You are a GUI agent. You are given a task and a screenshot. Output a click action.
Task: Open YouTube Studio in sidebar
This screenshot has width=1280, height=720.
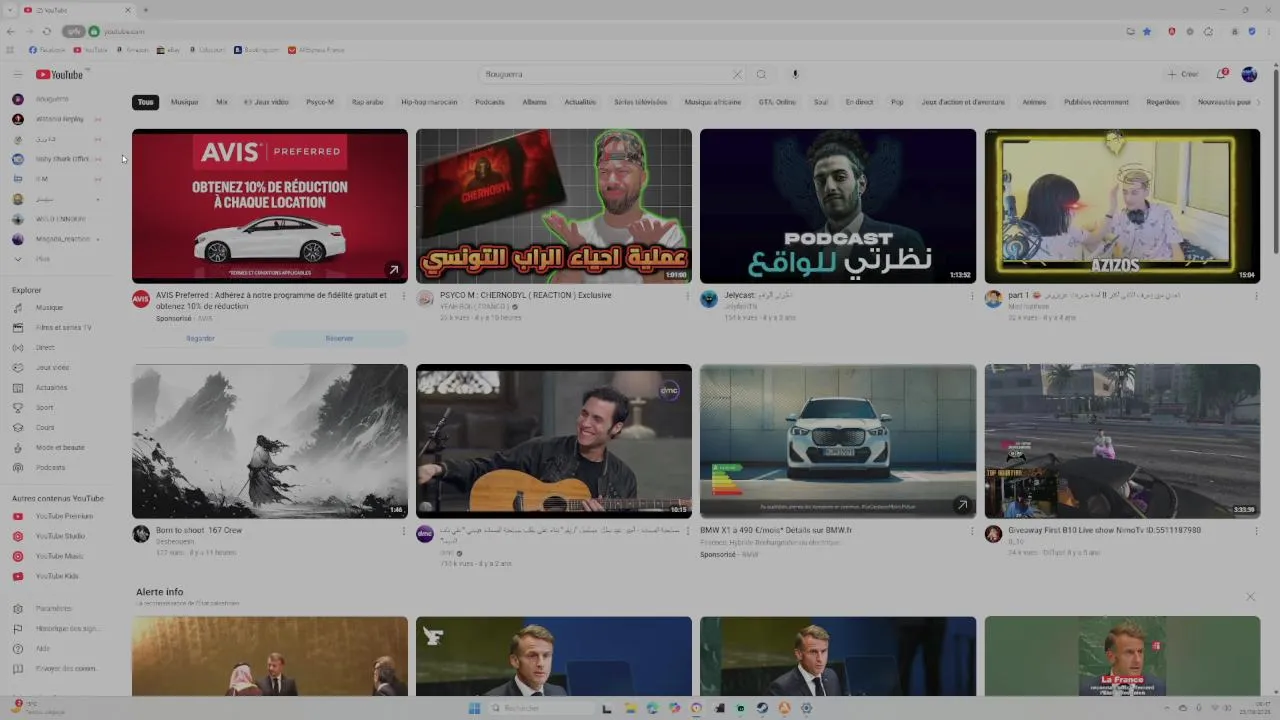point(60,537)
